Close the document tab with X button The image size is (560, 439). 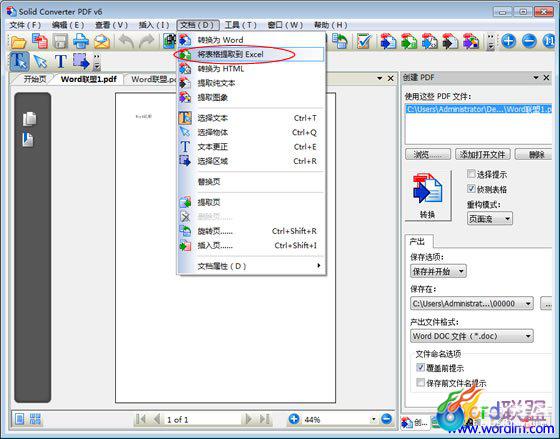click(390, 78)
